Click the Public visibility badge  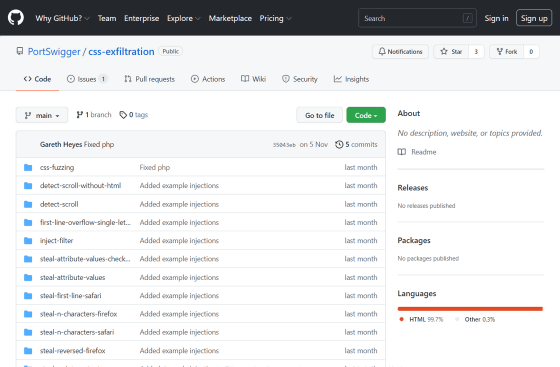(170, 51)
